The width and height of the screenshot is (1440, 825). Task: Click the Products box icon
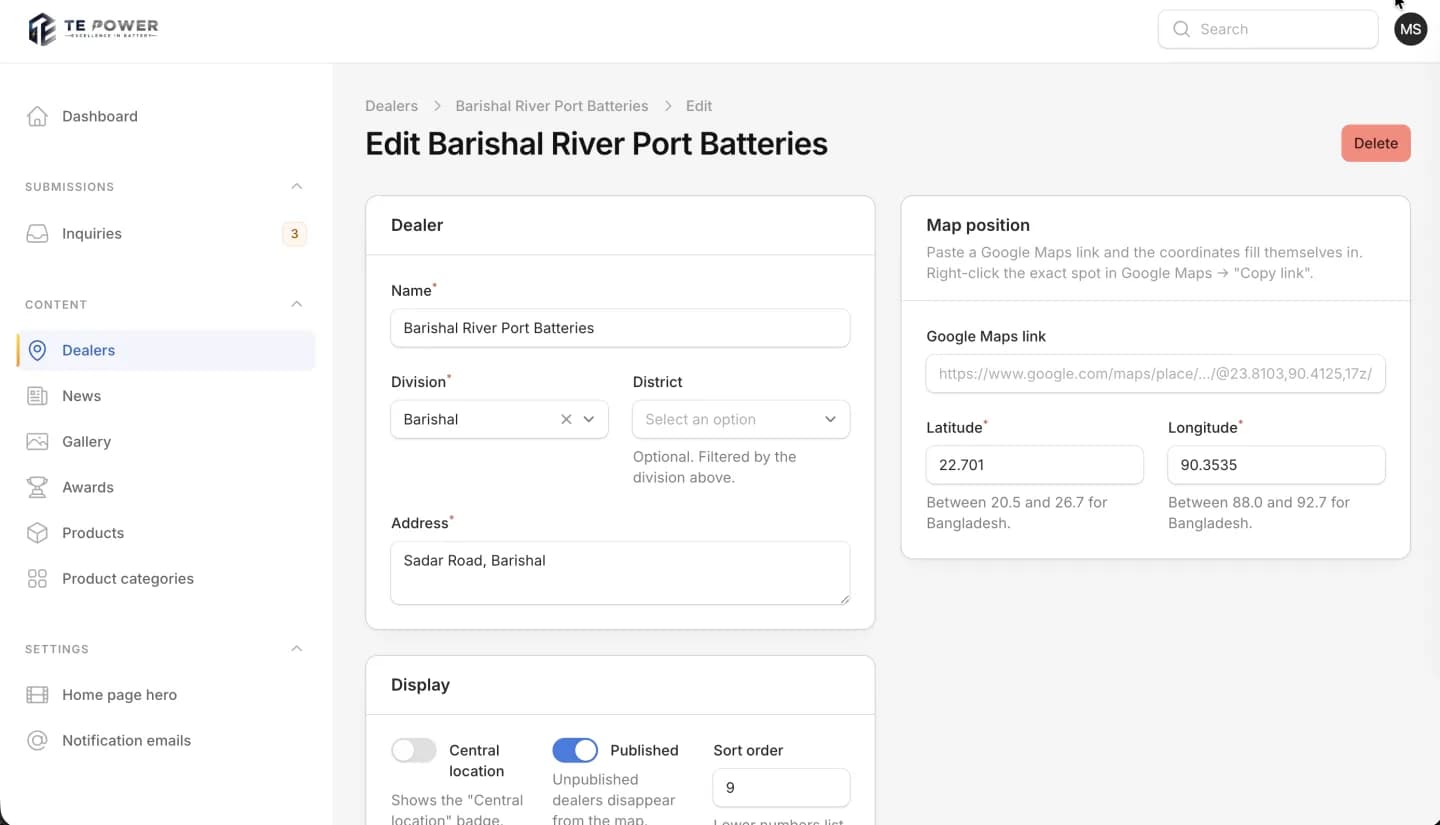(37, 533)
